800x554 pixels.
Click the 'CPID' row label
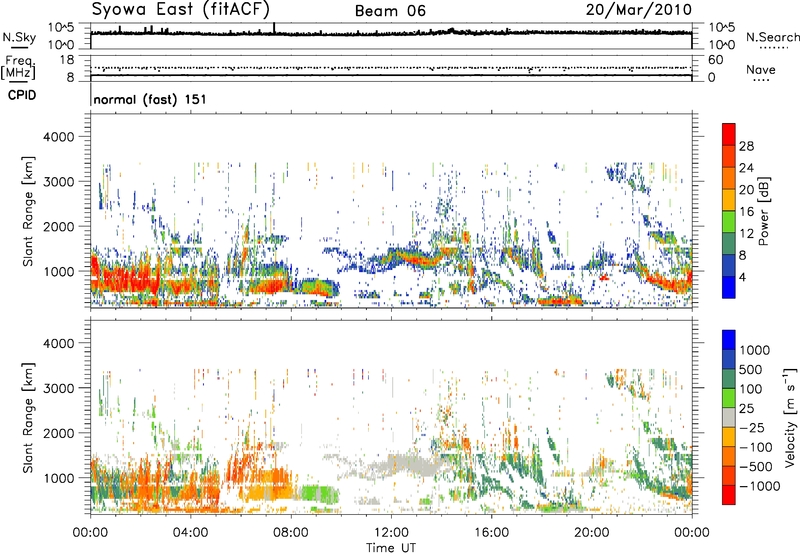click(22, 95)
